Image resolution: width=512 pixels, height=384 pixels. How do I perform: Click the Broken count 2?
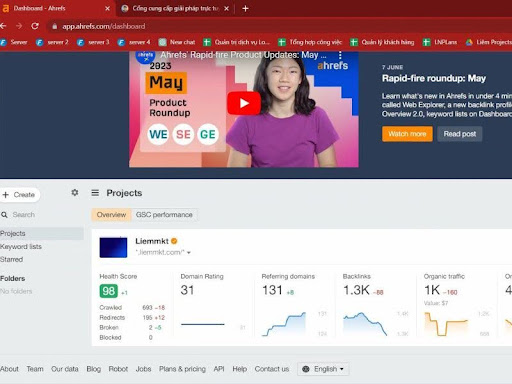click(151, 327)
